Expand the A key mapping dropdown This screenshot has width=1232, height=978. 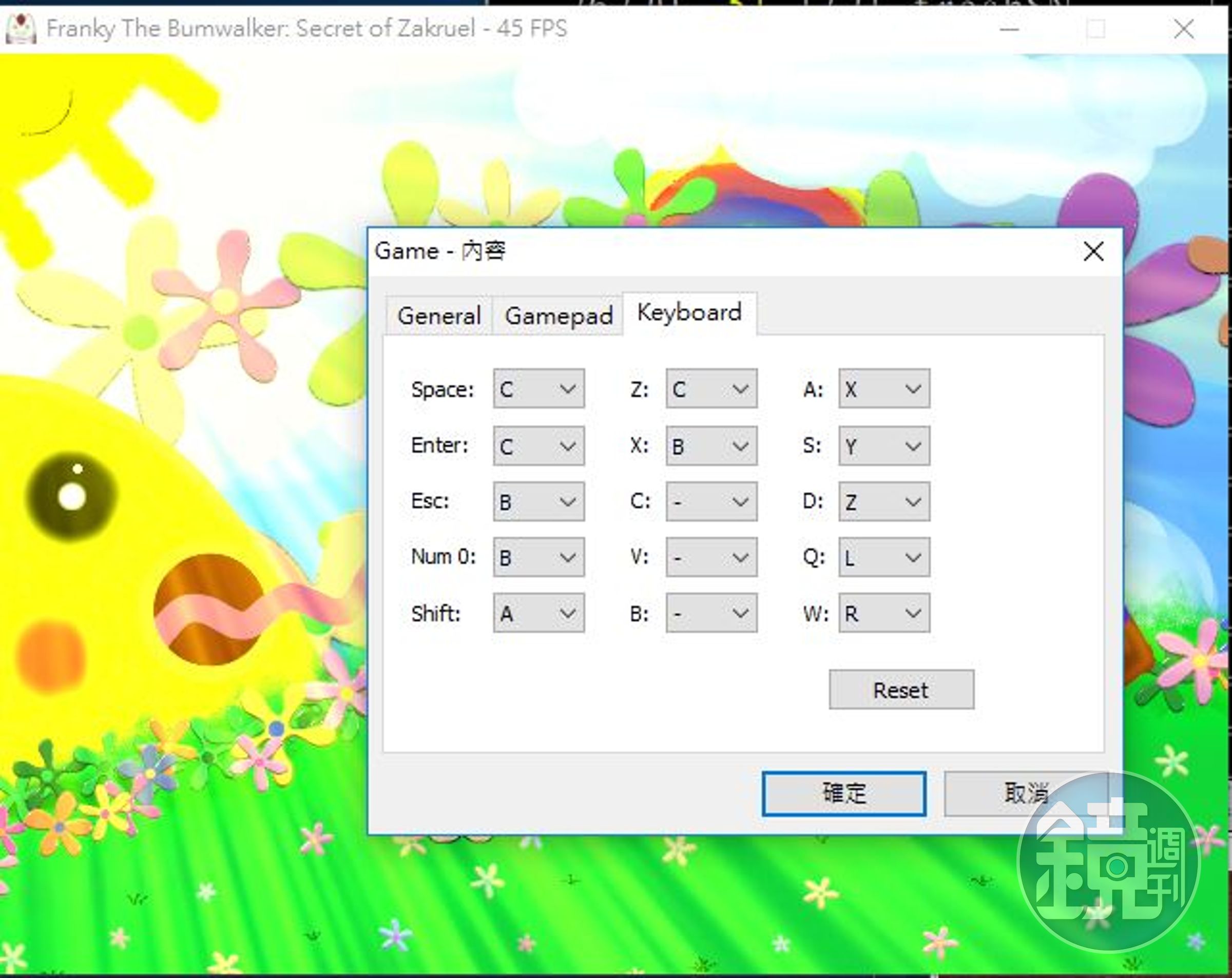[884, 388]
